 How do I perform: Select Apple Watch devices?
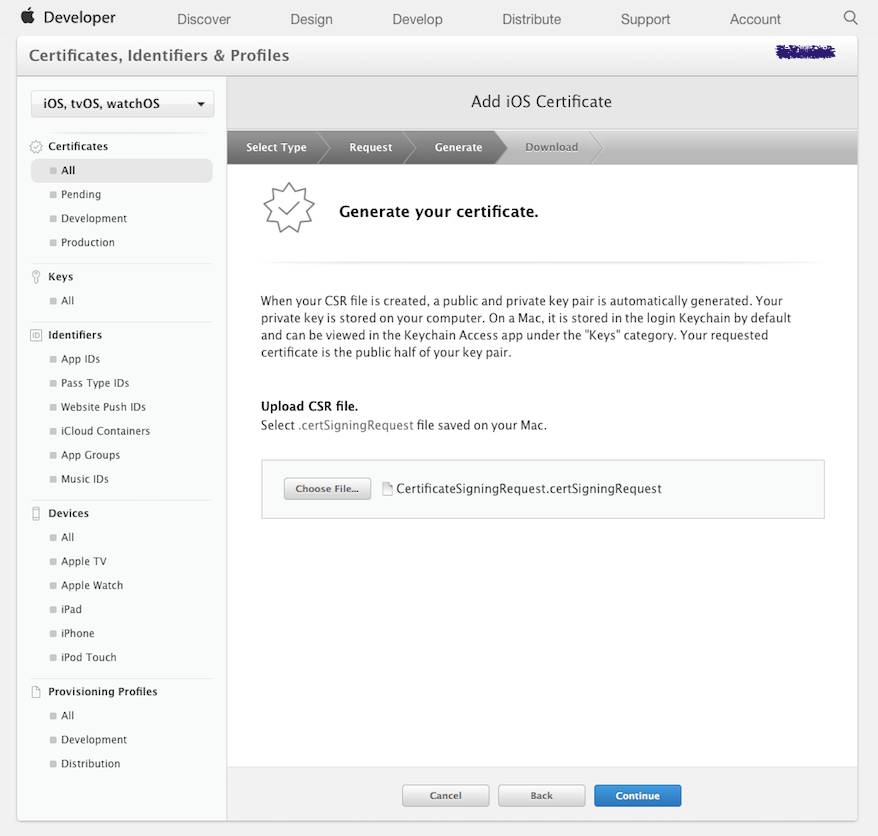pyautogui.click(x=92, y=586)
